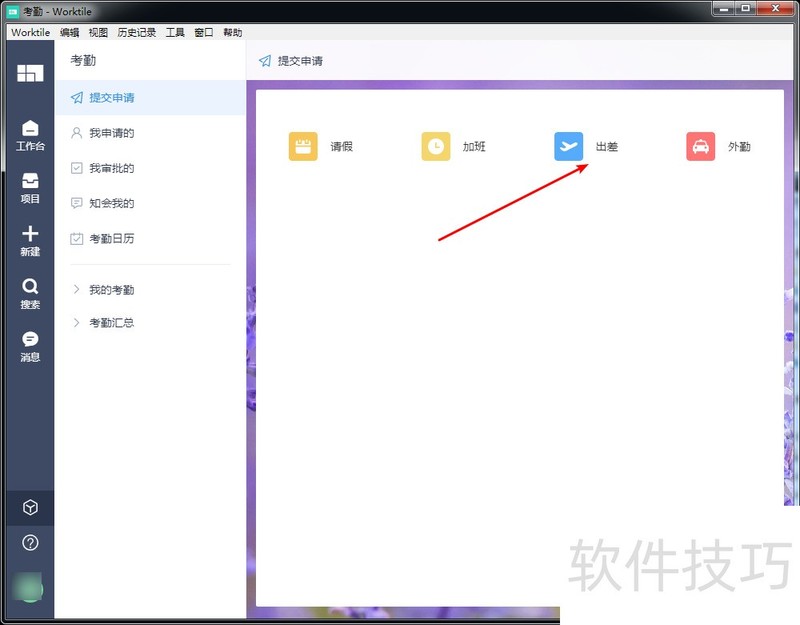The width and height of the screenshot is (800, 625).
Task: Open the help question mark icon
Action: pyautogui.click(x=30, y=543)
